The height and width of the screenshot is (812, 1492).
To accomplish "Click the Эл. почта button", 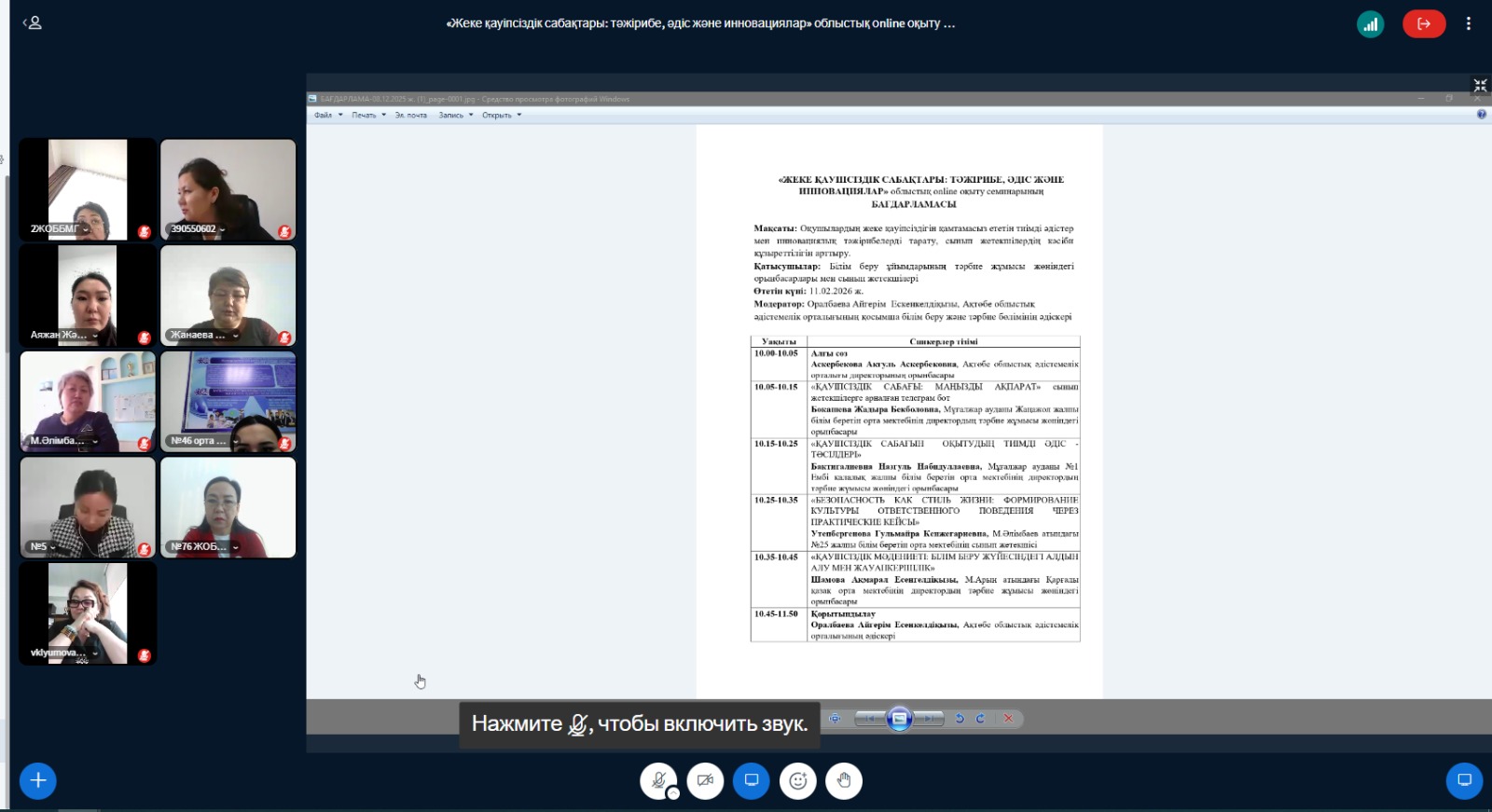I will [x=410, y=116].
